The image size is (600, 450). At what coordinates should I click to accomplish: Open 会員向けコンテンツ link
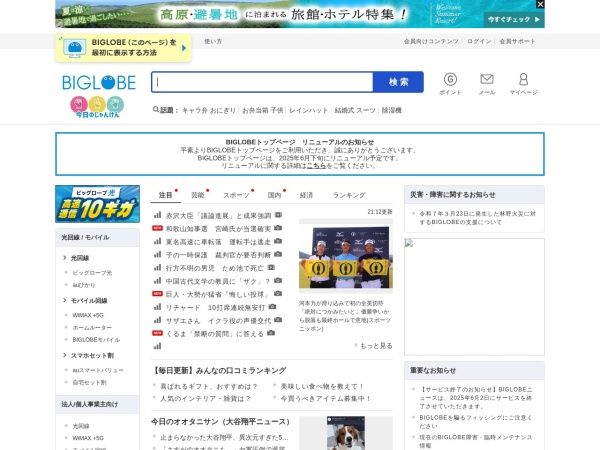431,41
